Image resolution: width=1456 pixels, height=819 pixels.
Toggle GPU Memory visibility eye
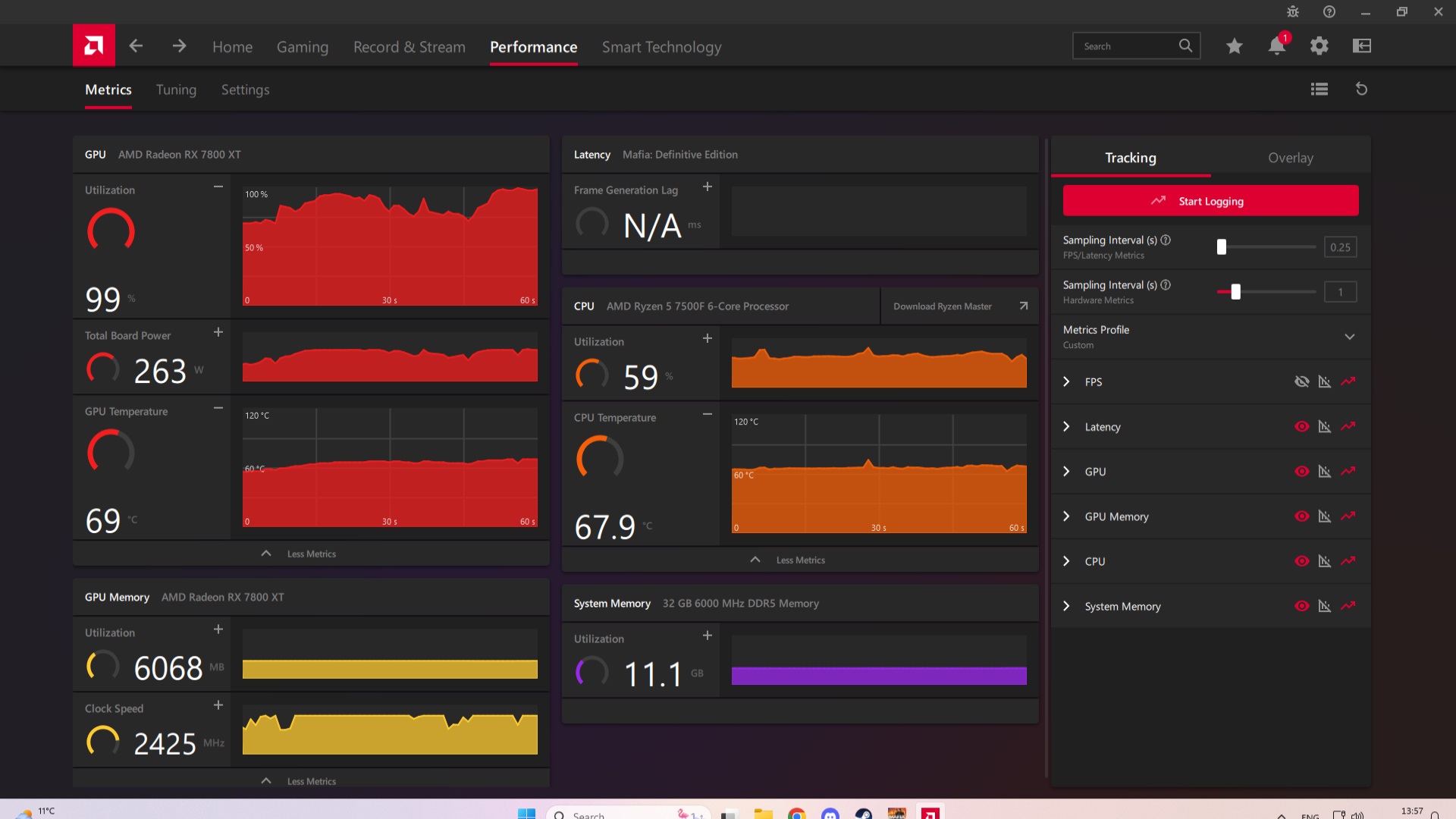pyautogui.click(x=1302, y=516)
